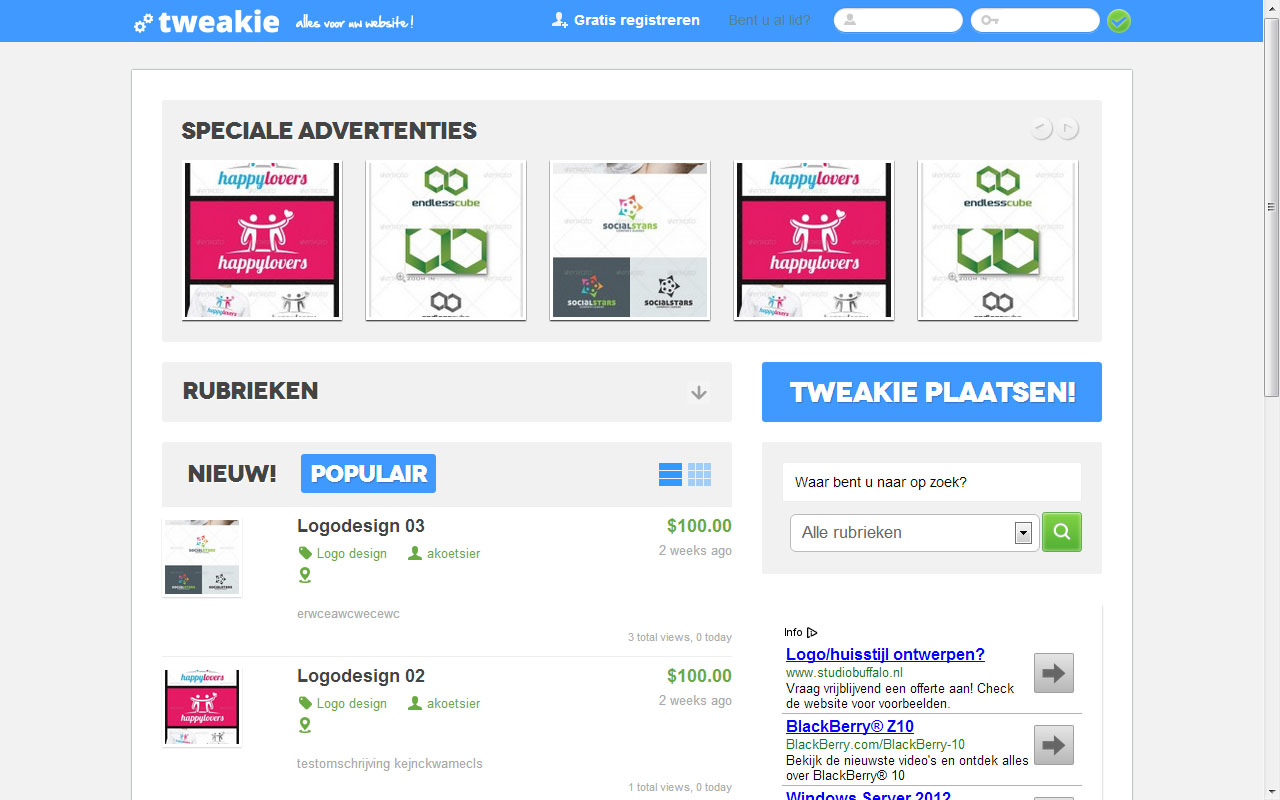Click akoetsier author link on Logodesign 03
The height and width of the screenshot is (800, 1280).
tap(454, 553)
